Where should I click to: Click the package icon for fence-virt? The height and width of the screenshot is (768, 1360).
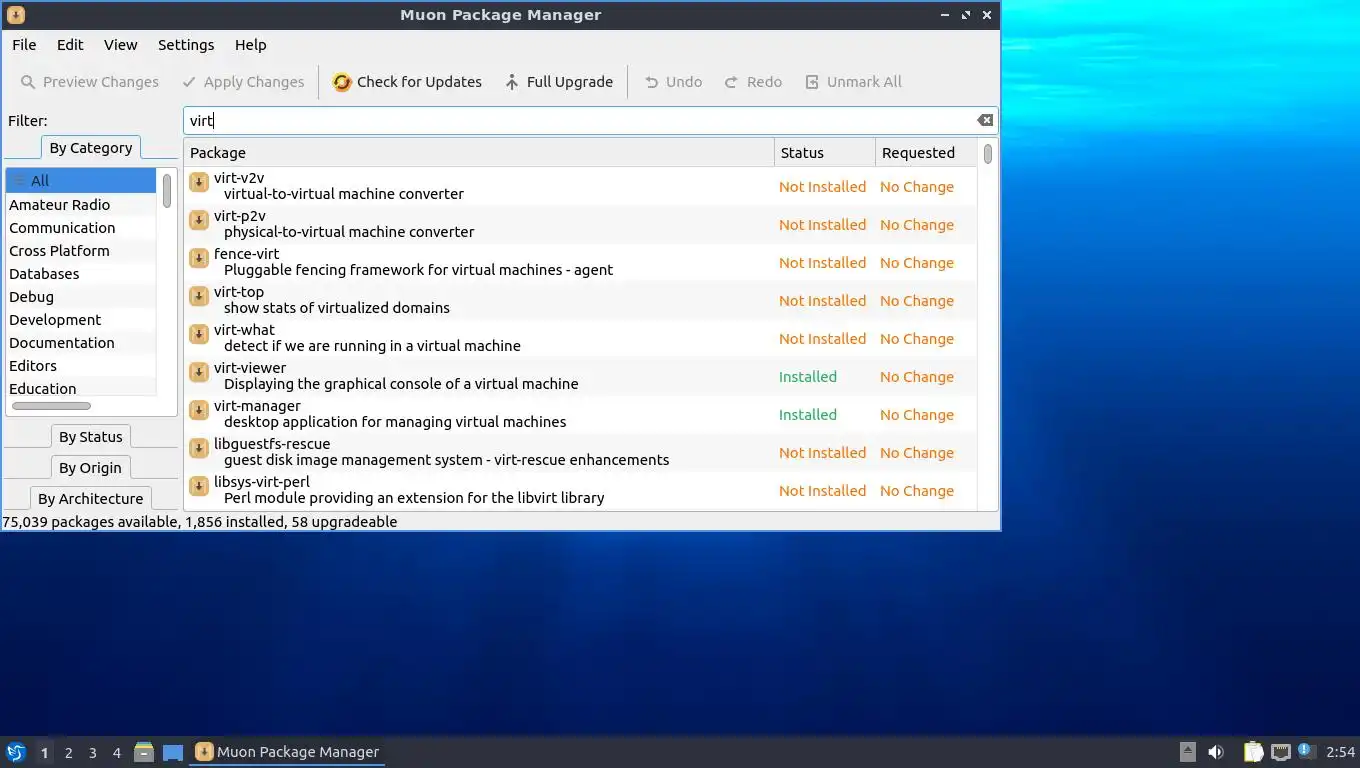click(199, 258)
